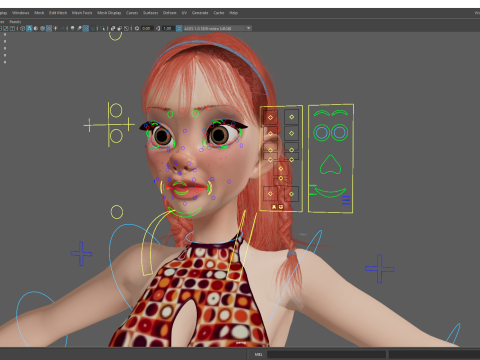Toggle Use All Lights viewport icon
Screen dimensions: 480x360
[55, 28]
